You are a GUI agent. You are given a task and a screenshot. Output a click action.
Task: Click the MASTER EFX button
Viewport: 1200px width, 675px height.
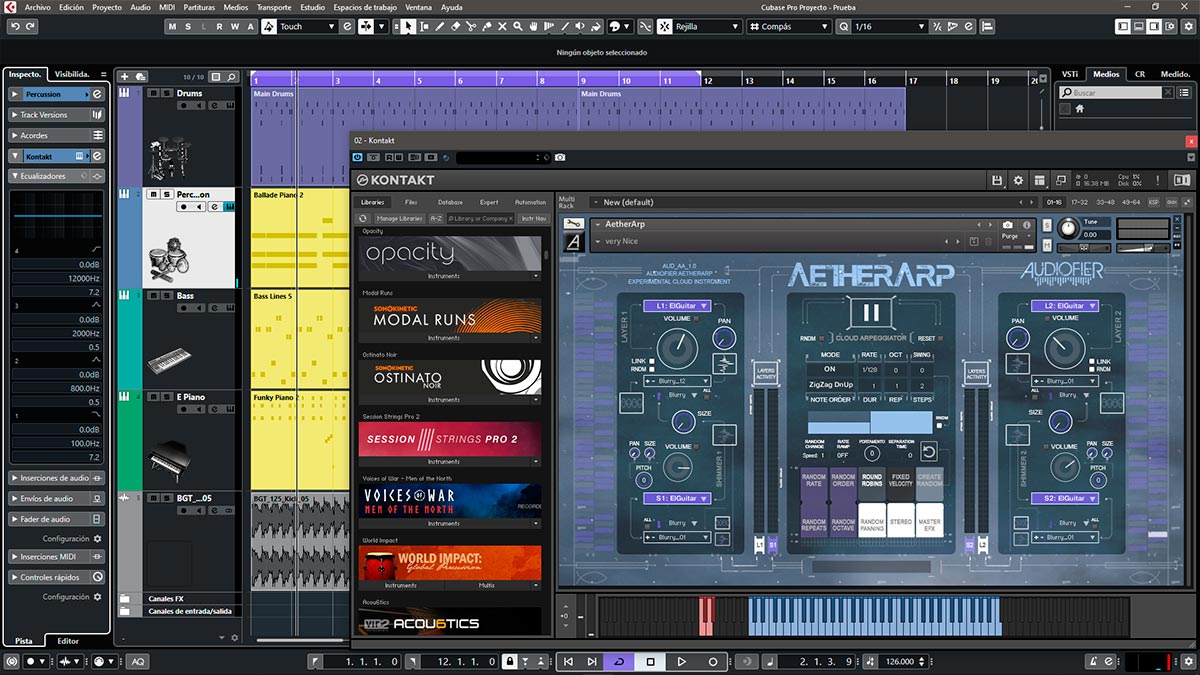tap(930, 520)
